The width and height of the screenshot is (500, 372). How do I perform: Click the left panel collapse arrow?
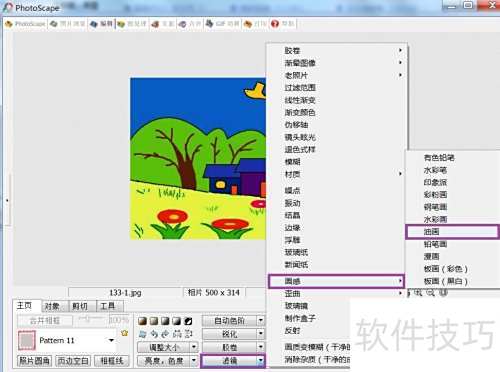(7, 200)
